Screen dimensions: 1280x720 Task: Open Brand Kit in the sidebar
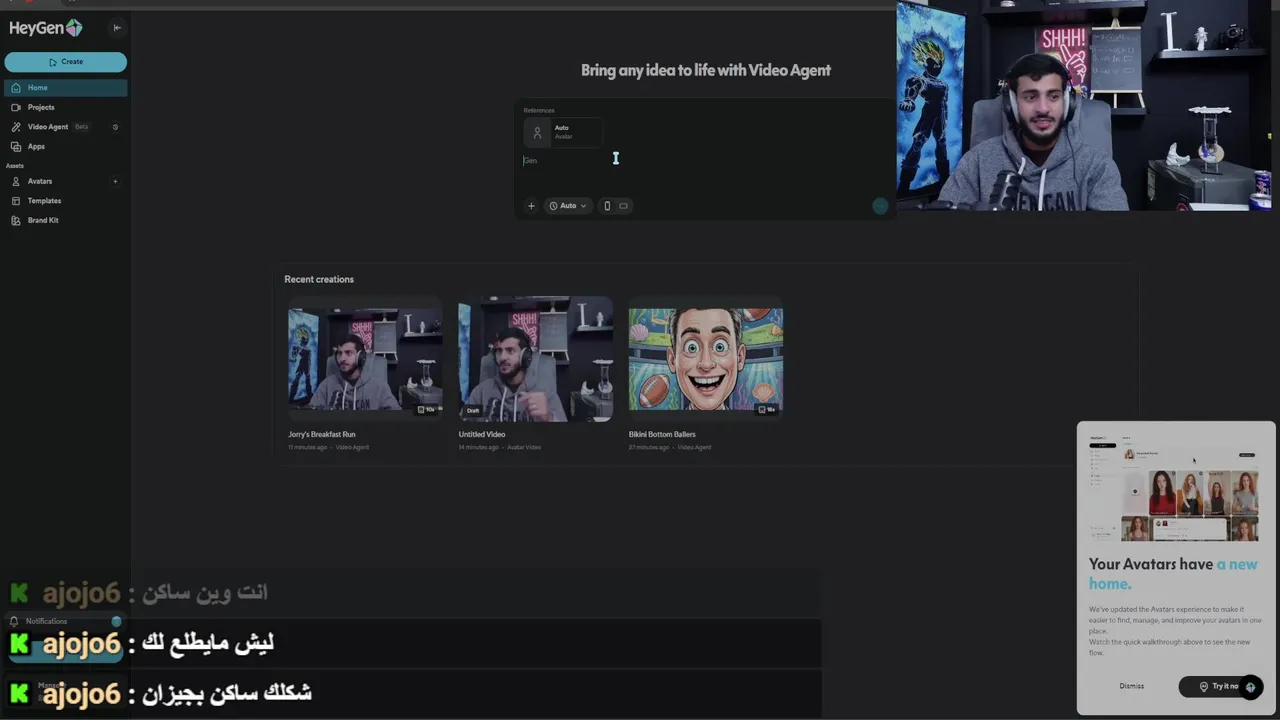click(65, 220)
